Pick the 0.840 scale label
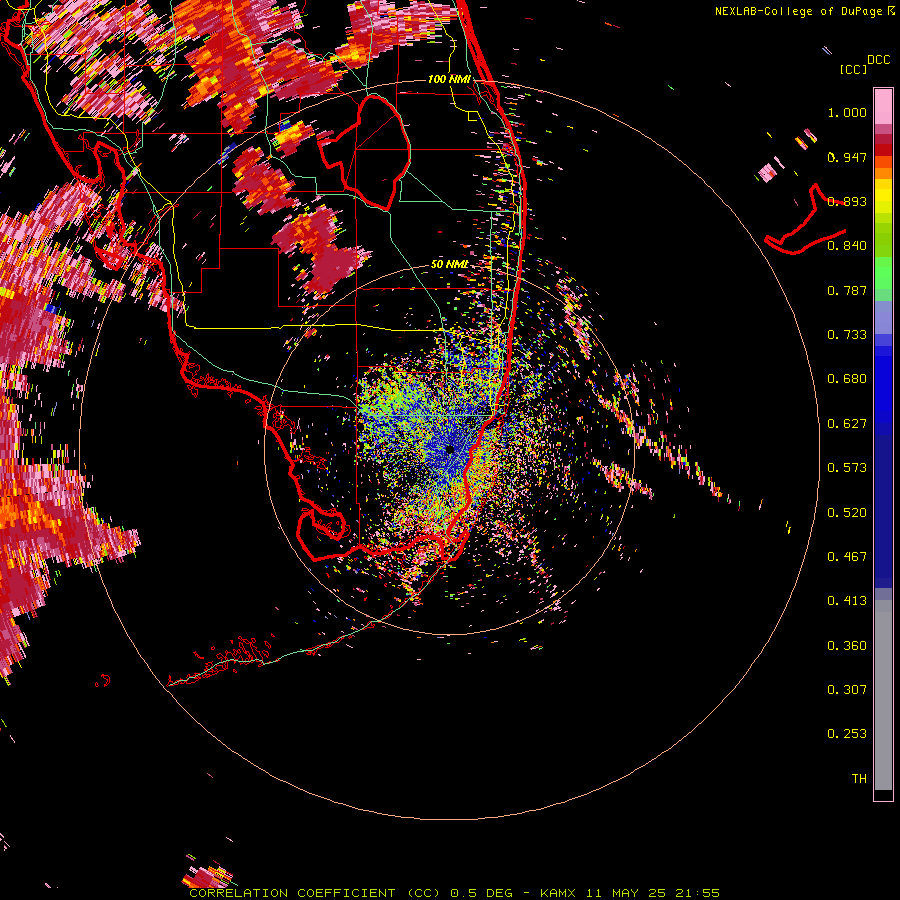 coord(847,246)
